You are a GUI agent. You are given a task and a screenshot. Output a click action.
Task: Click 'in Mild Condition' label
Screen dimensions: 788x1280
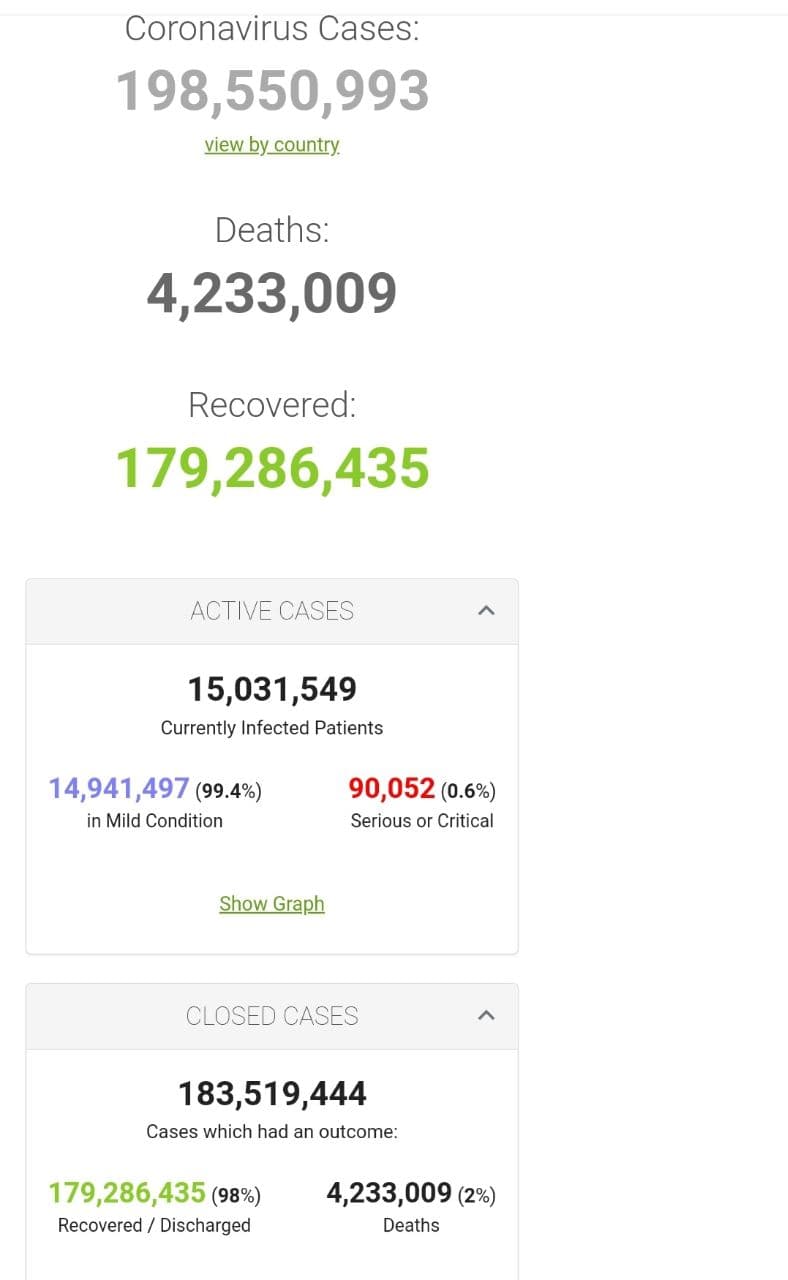coord(155,821)
